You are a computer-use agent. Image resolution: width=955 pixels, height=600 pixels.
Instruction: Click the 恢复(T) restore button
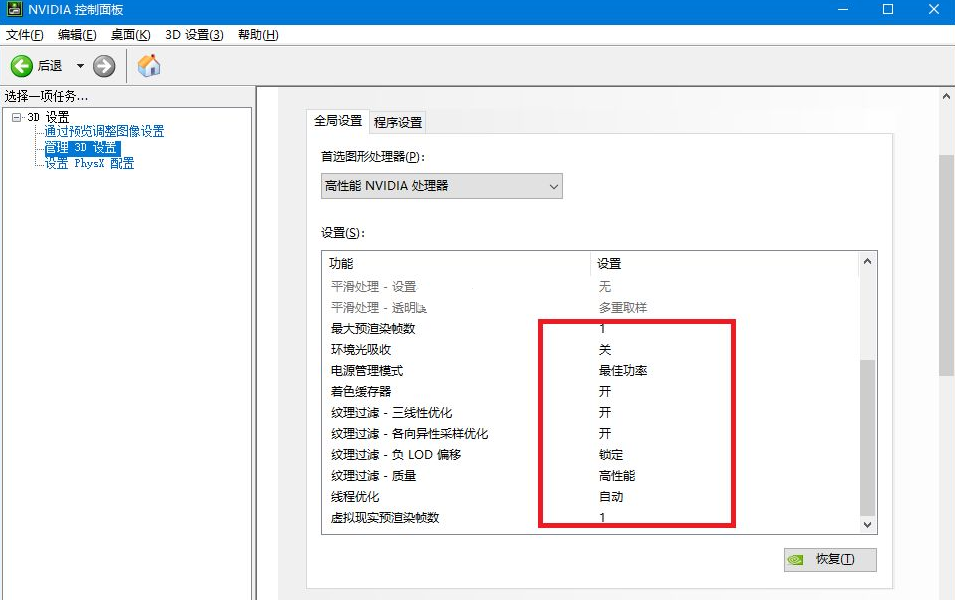(830, 559)
